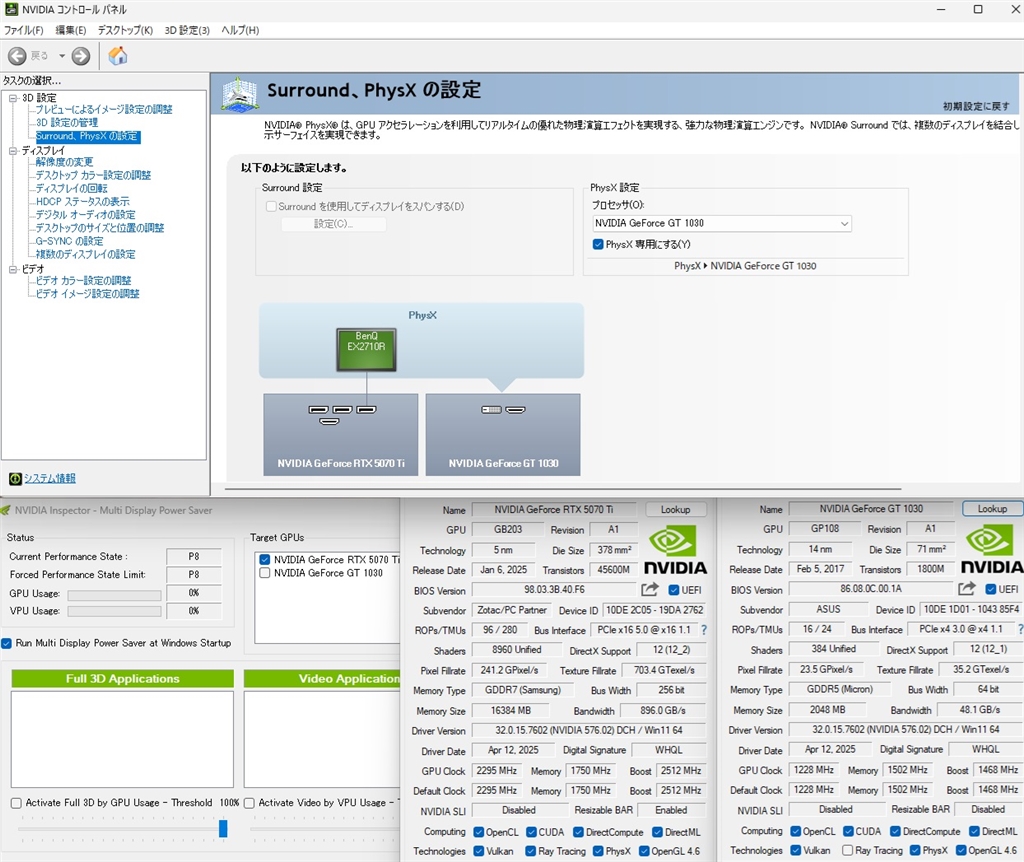Open Change resolution tree item
The width and height of the screenshot is (1024, 862).
click(x=64, y=162)
